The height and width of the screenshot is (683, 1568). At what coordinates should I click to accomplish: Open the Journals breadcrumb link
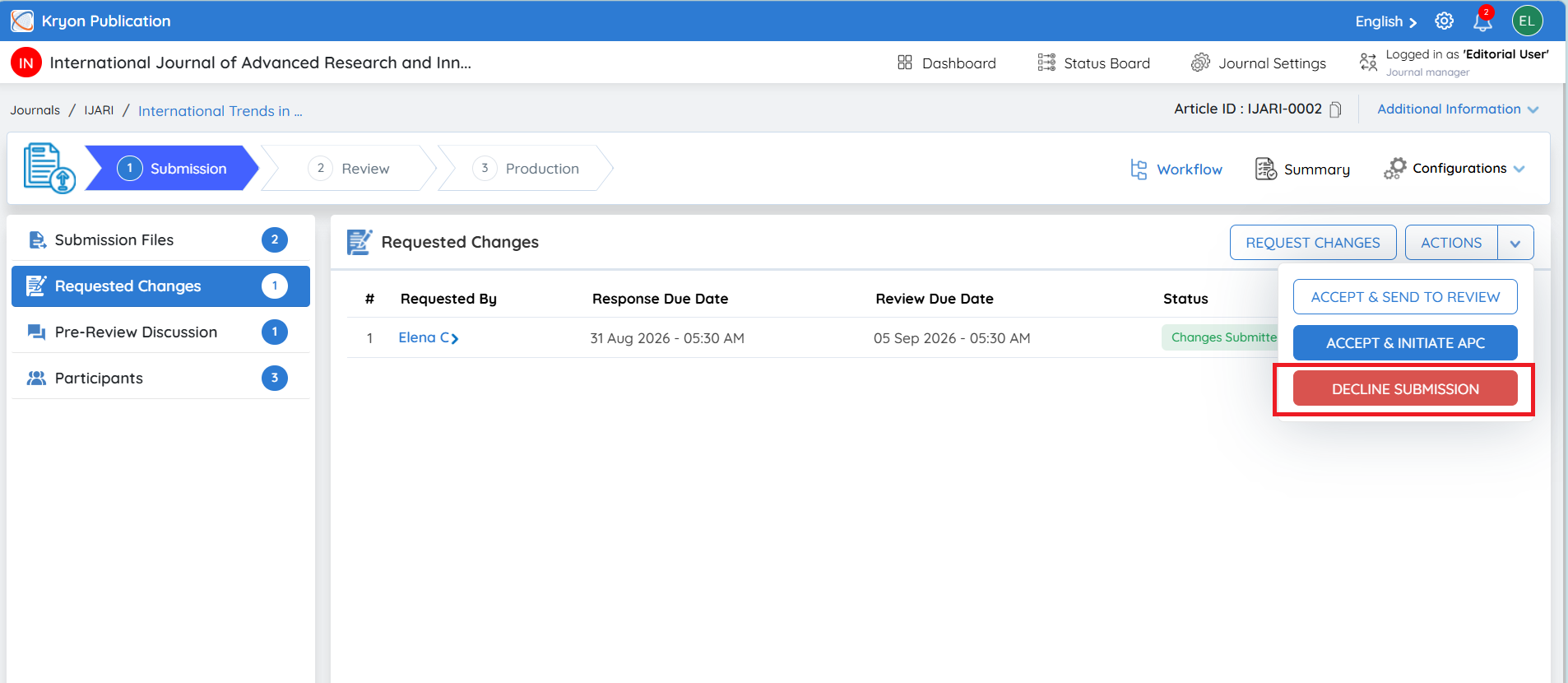[35, 110]
